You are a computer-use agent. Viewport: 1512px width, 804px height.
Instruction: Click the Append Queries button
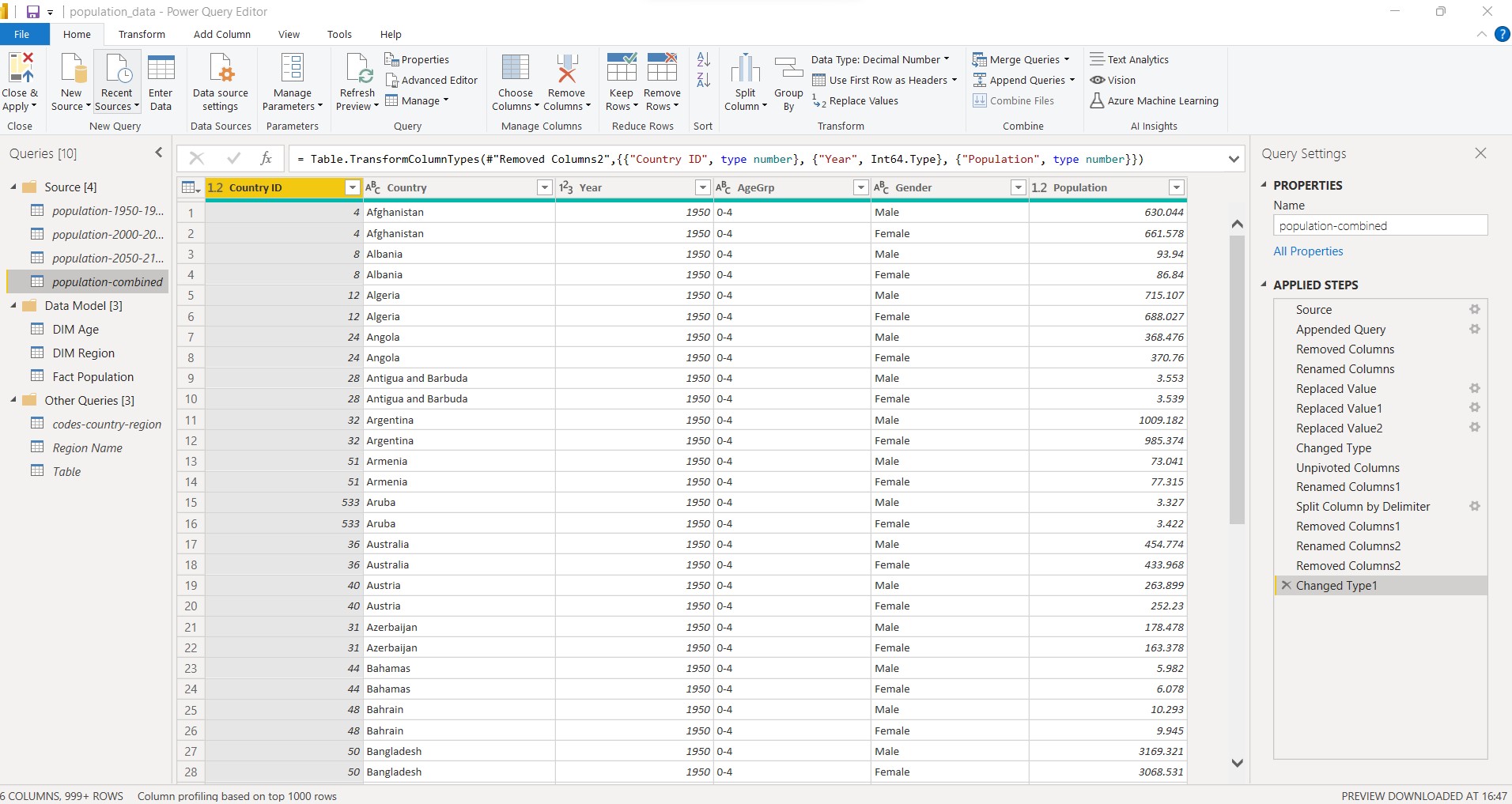click(x=1023, y=80)
